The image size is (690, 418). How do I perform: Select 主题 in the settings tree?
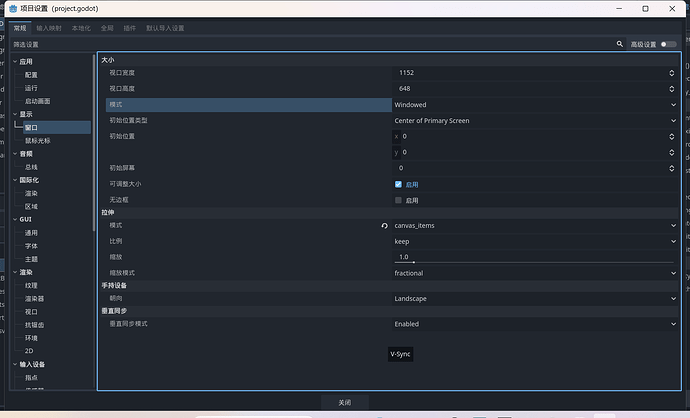31,259
